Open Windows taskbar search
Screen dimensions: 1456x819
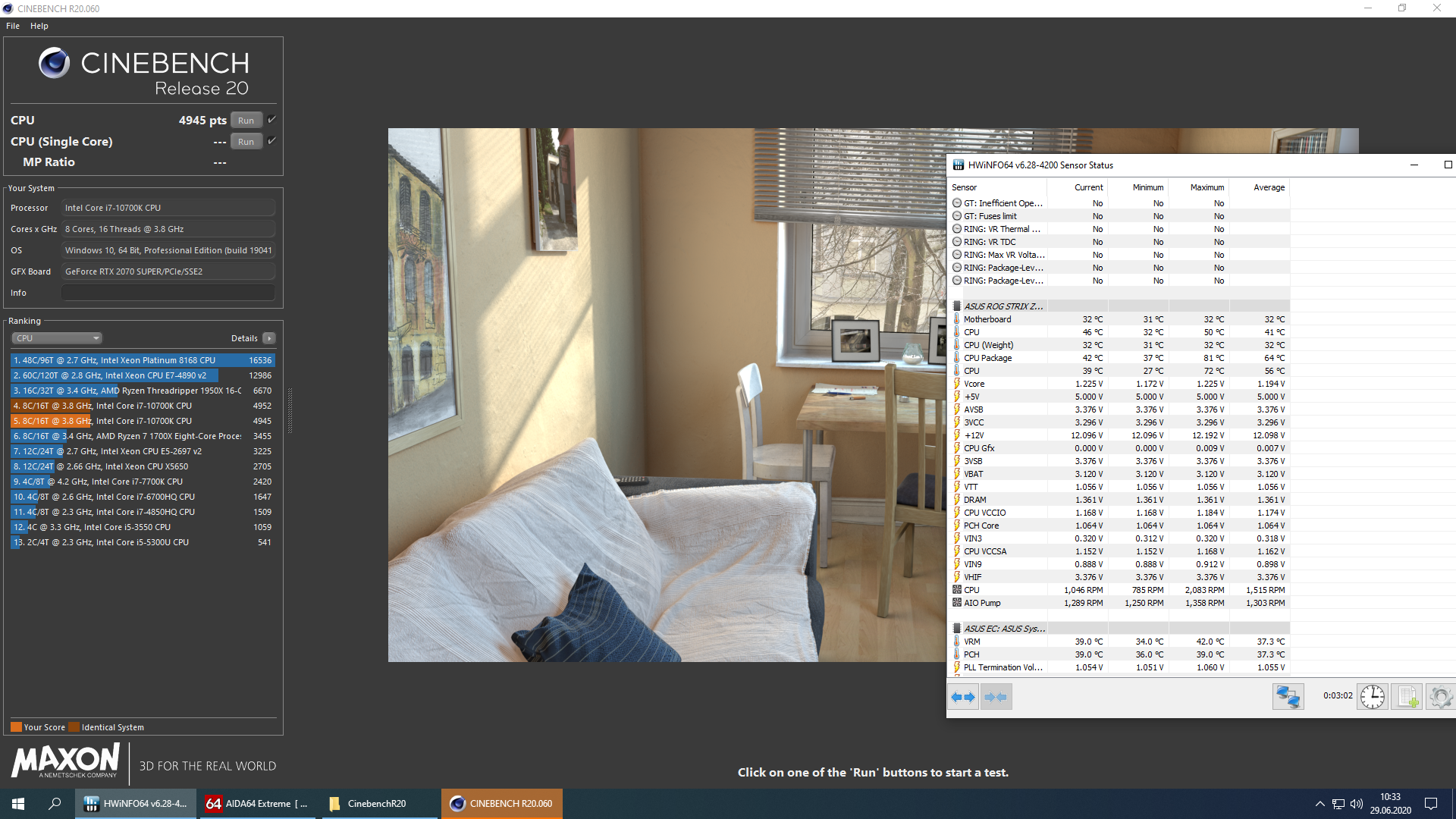(x=55, y=804)
